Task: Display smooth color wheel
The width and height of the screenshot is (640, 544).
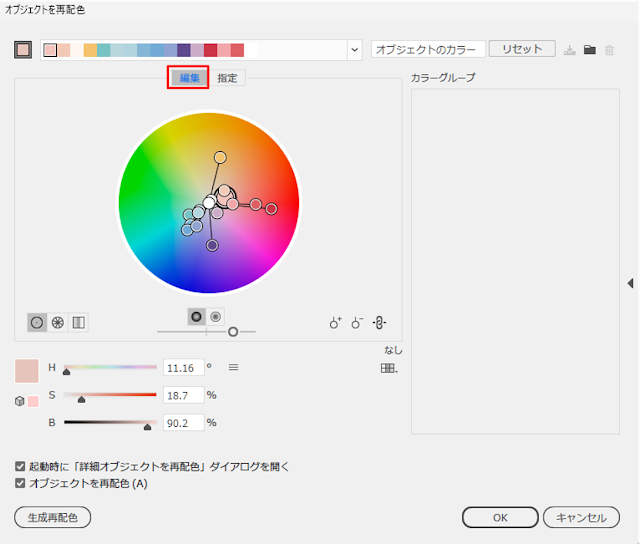Action: coord(37,323)
